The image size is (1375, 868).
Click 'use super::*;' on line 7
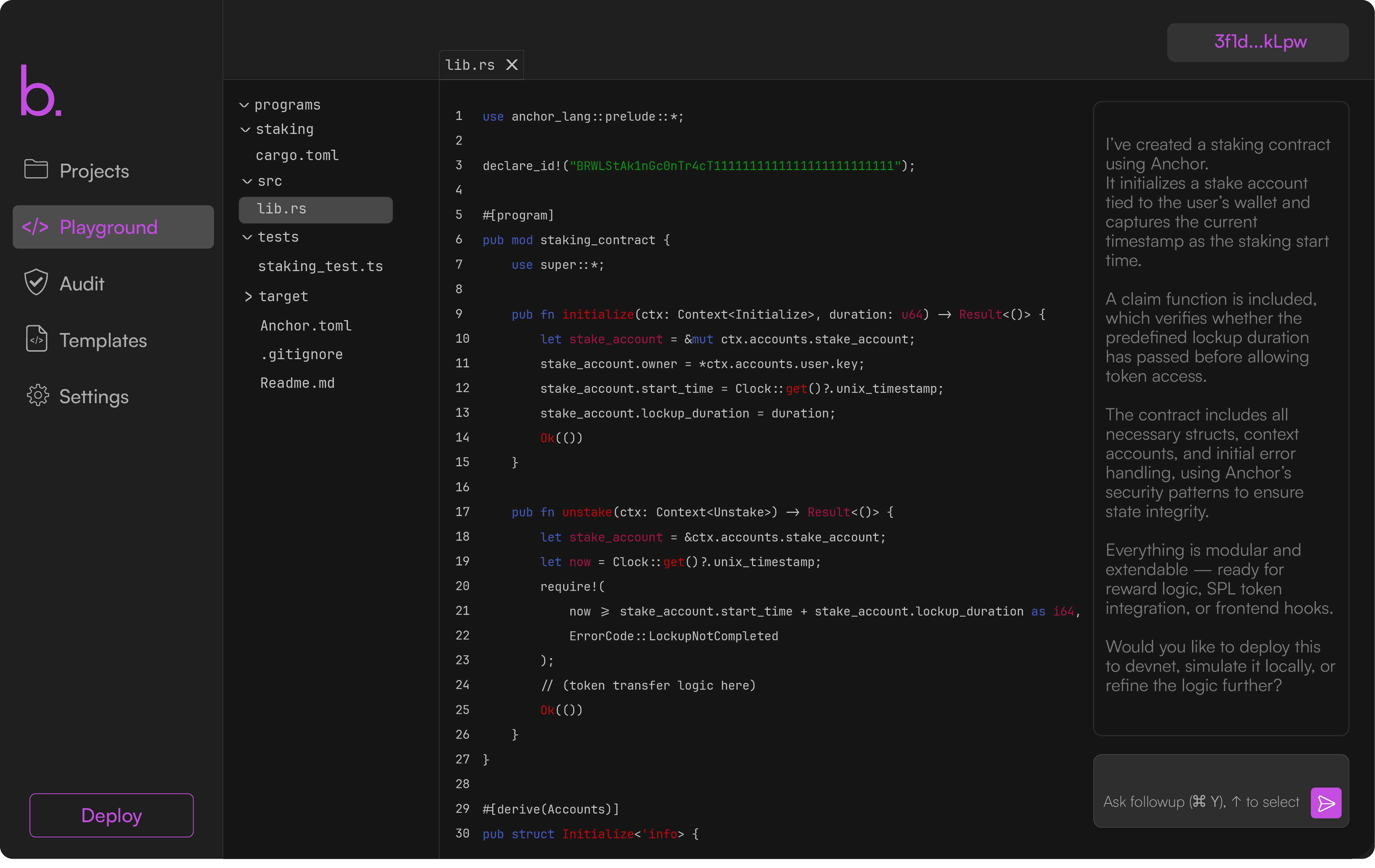(558, 265)
